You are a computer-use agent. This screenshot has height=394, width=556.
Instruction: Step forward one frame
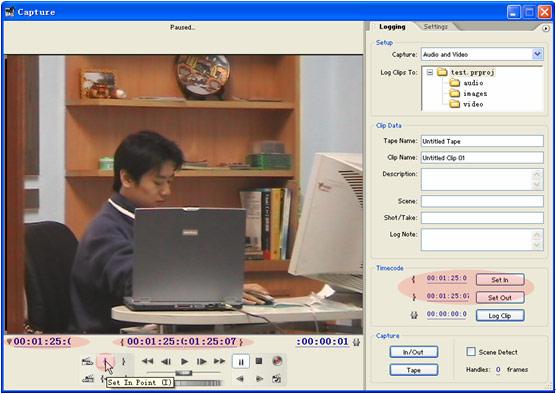201,361
